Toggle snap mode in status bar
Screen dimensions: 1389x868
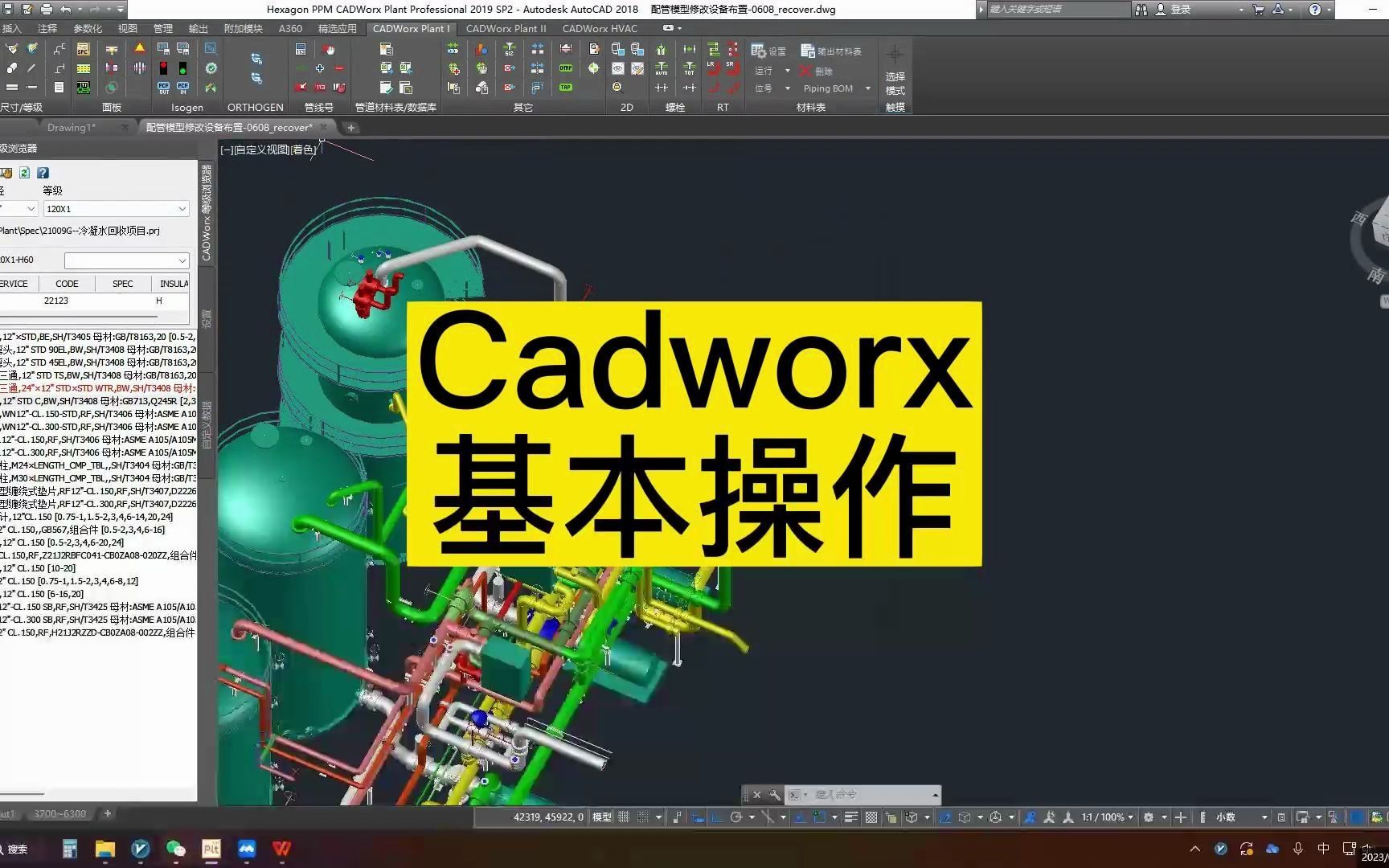point(643,817)
